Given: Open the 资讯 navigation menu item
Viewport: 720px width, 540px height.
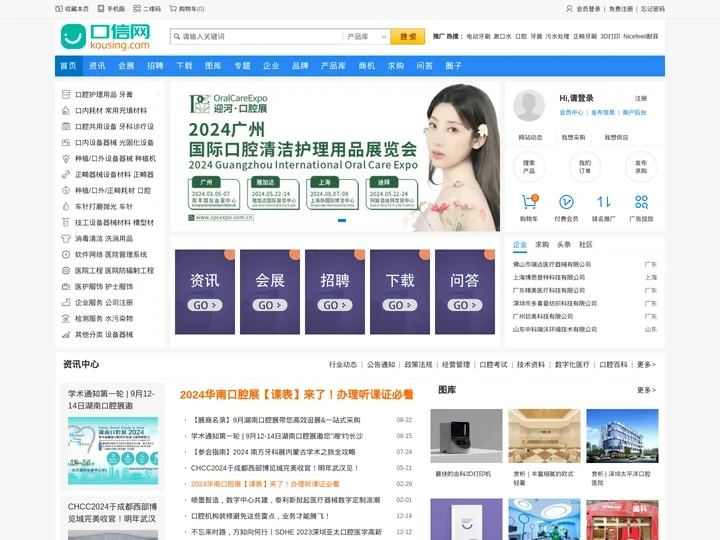Looking at the screenshot, I should pyautogui.click(x=97, y=66).
